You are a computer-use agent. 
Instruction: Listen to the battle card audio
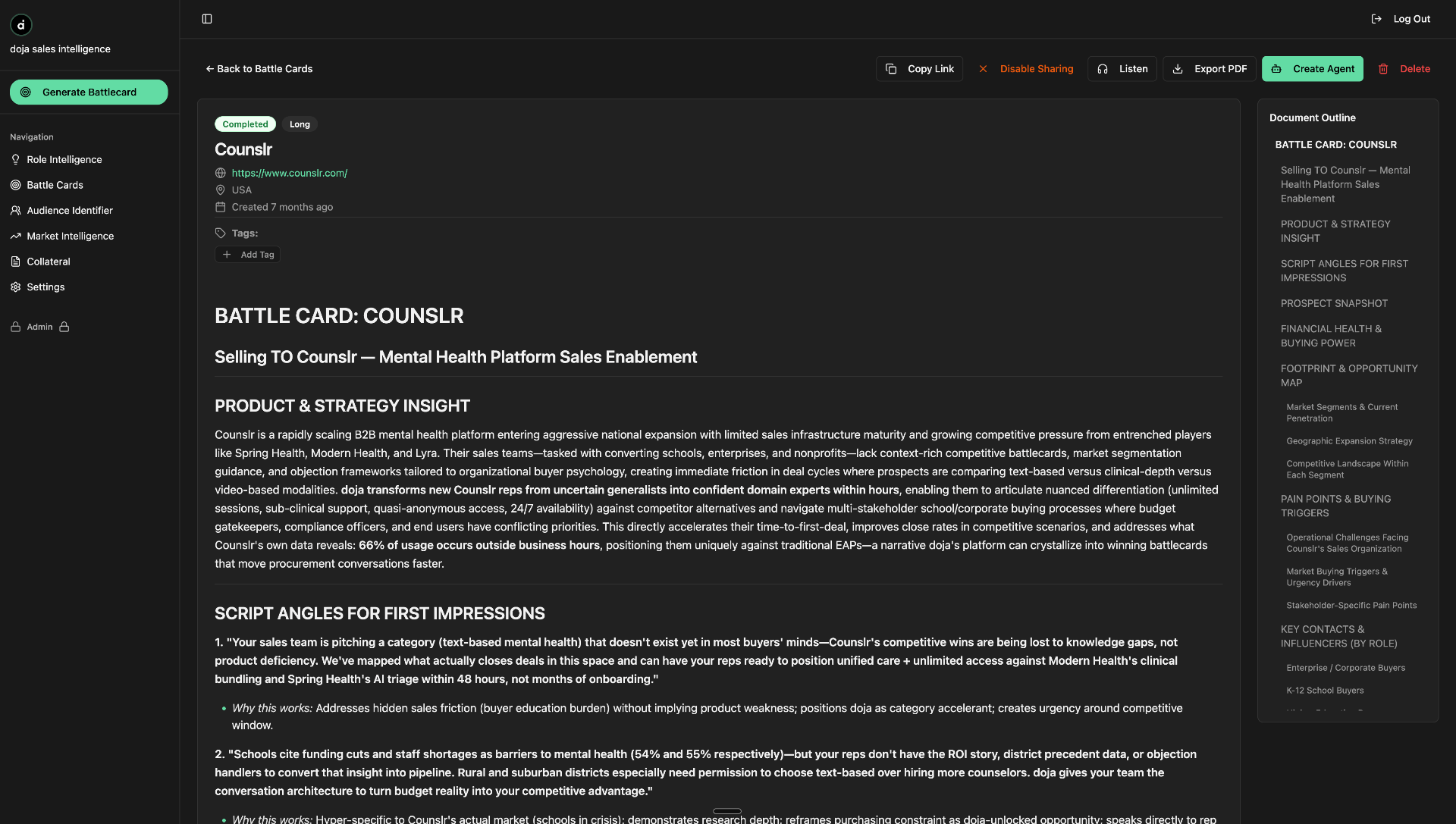[x=1122, y=69]
